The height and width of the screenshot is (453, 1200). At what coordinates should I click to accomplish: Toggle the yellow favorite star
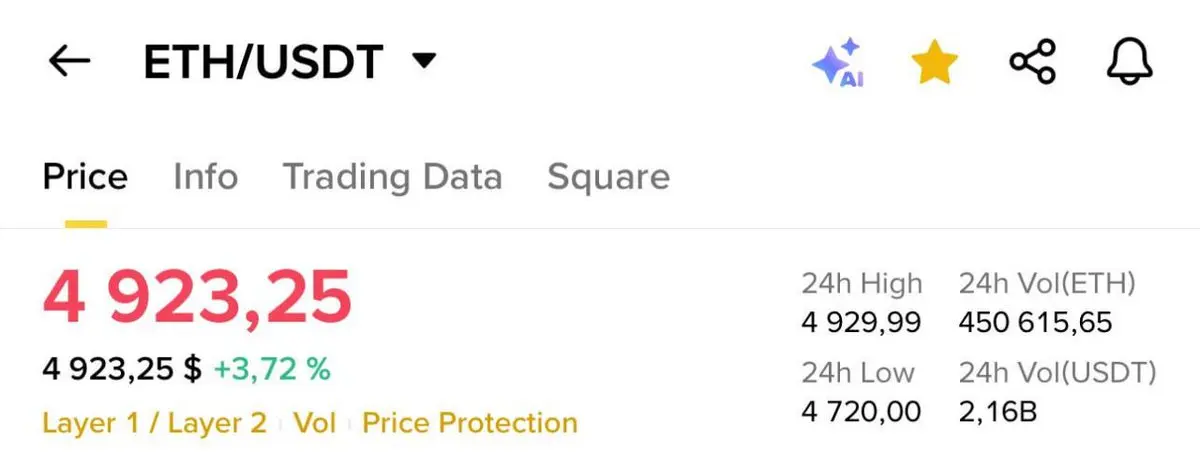click(x=934, y=63)
